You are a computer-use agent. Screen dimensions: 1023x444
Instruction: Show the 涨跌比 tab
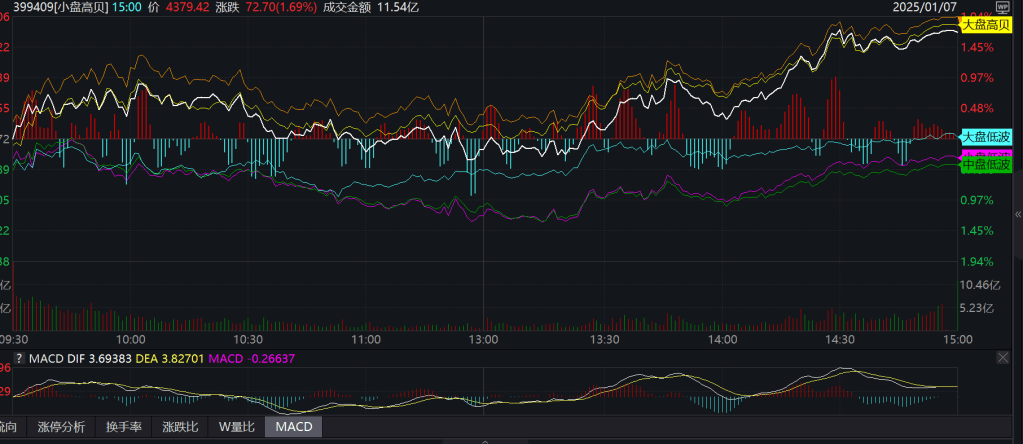[181, 427]
